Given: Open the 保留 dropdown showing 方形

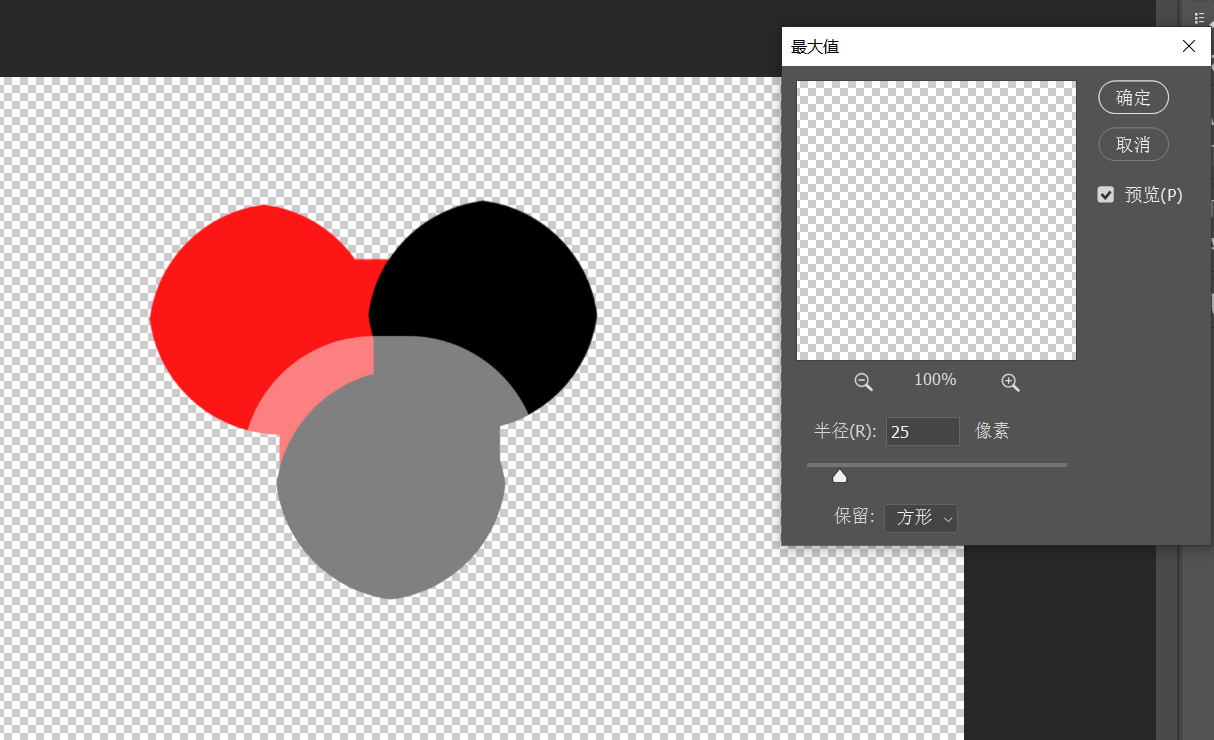Looking at the screenshot, I should click(921, 518).
